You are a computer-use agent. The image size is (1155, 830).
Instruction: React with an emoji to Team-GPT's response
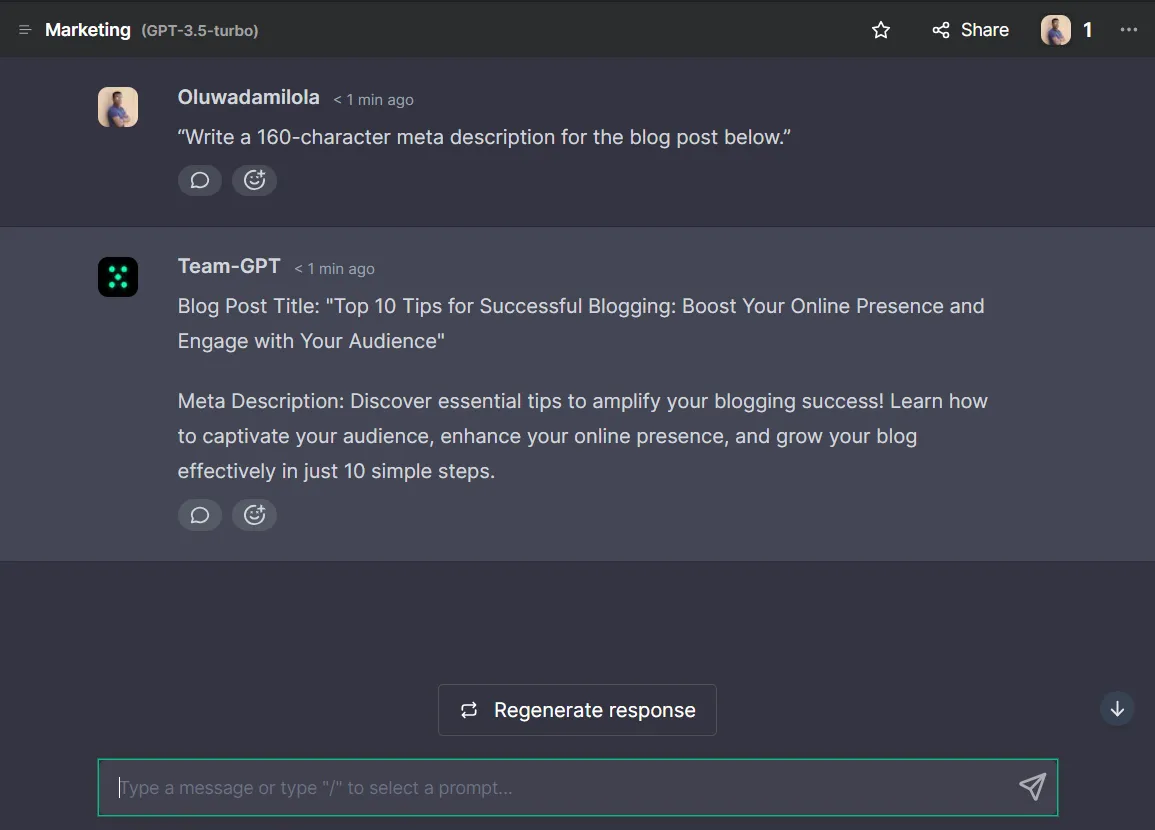254,514
